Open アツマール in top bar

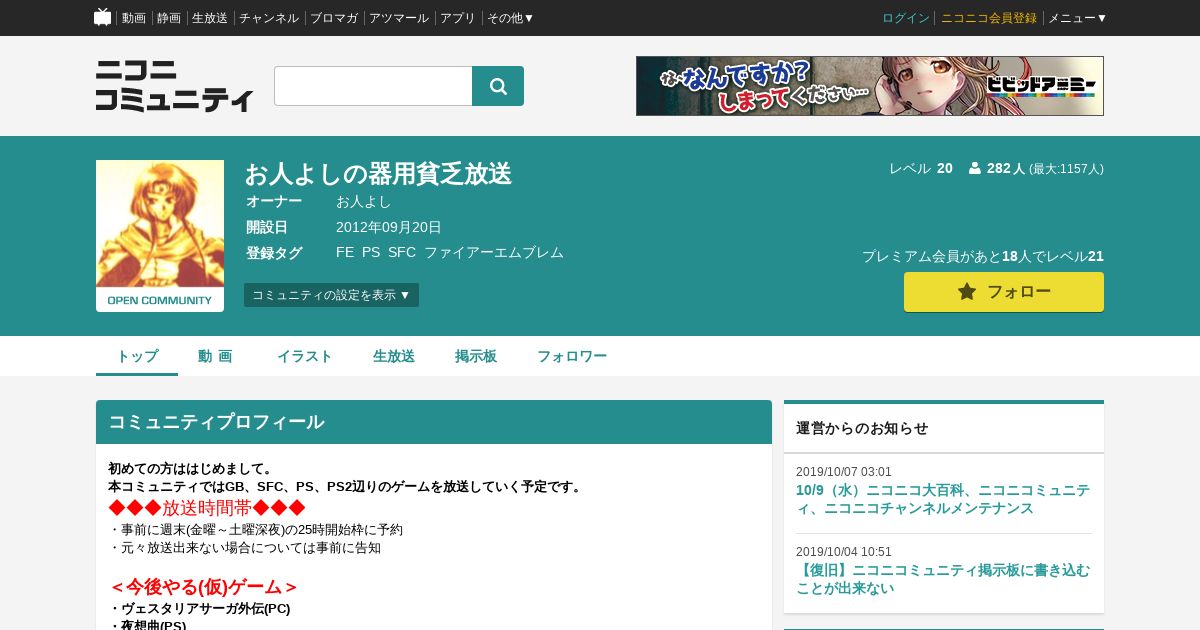[399, 18]
